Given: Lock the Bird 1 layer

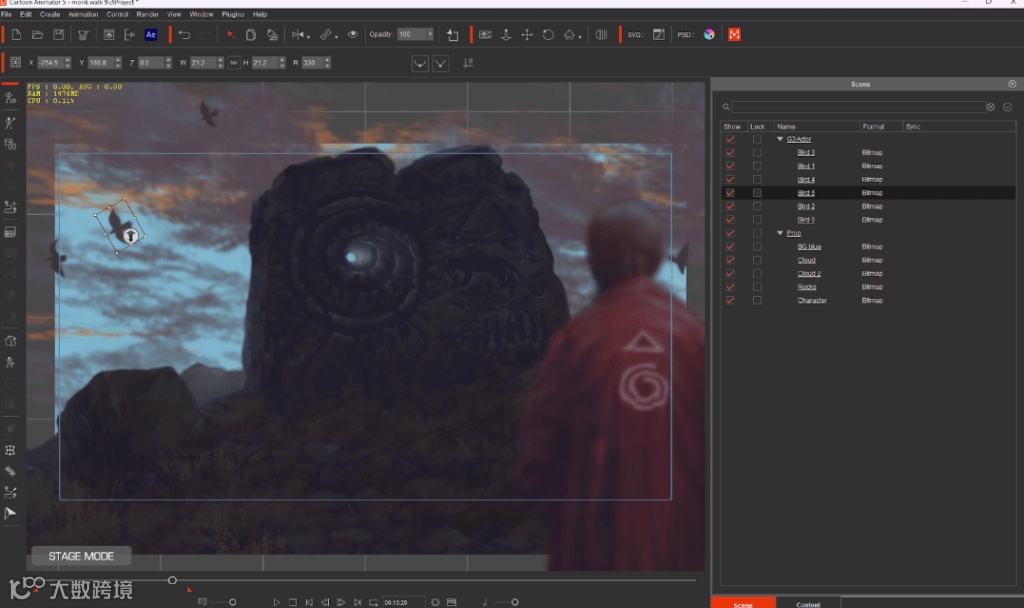Looking at the screenshot, I should pyautogui.click(x=757, y=166).
